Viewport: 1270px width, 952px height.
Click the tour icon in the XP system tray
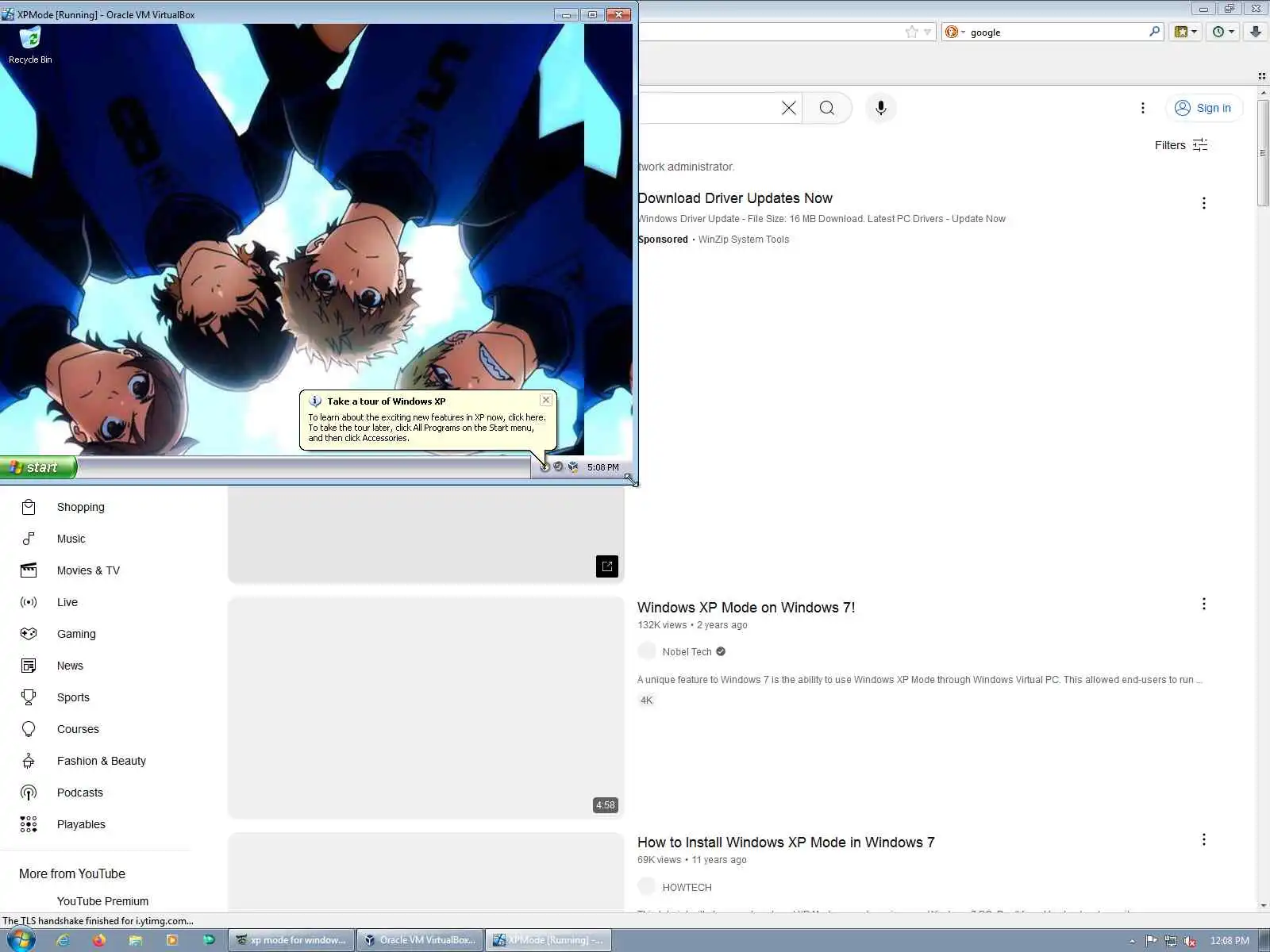click(545, 467)
